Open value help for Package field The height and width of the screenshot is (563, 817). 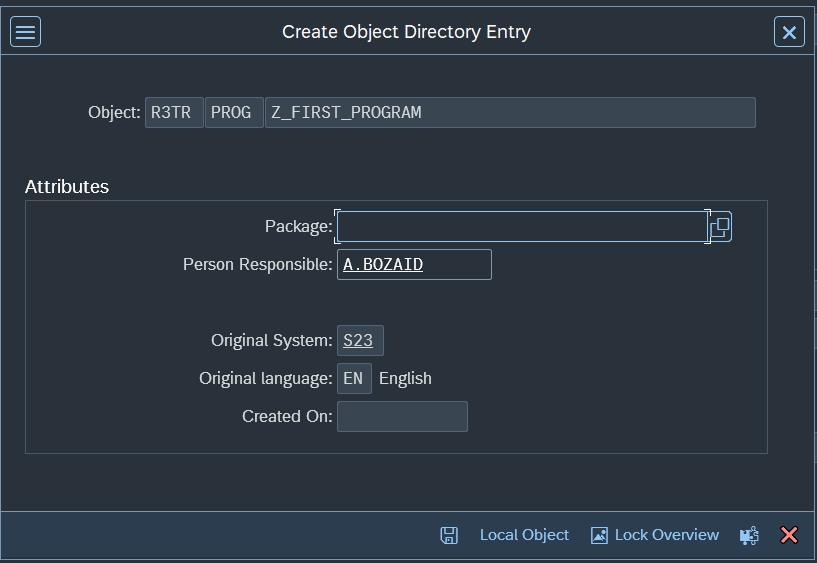(721, 227)
